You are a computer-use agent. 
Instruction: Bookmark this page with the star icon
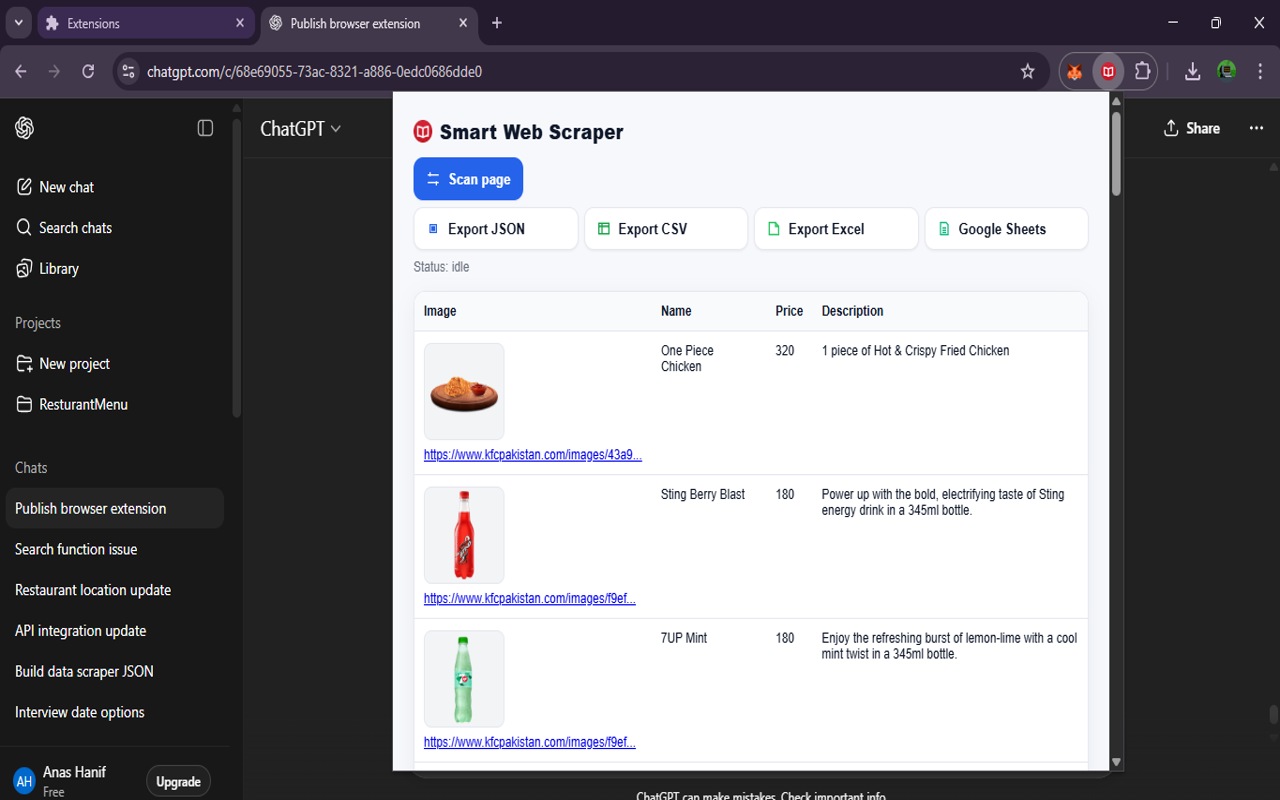(1027, 71)
